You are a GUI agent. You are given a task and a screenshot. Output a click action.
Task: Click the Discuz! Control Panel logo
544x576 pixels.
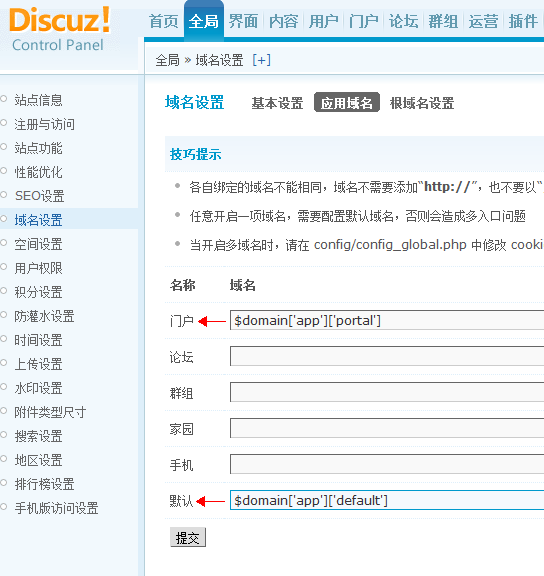click(60, 30)
